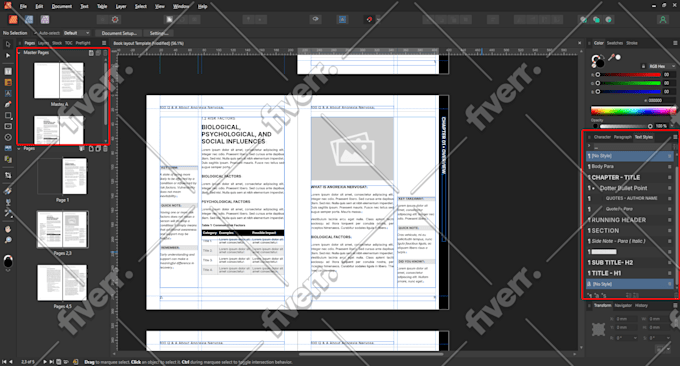The height and width of the screenshot is (366, 680).
Task: Open the Pages panel options menu
Action: [x=104, y=43]
